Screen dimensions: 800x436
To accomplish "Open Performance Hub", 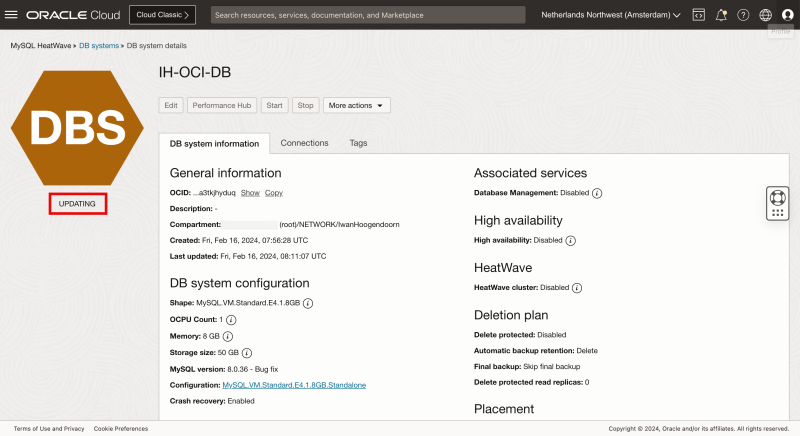I will (x=222, y=106).
